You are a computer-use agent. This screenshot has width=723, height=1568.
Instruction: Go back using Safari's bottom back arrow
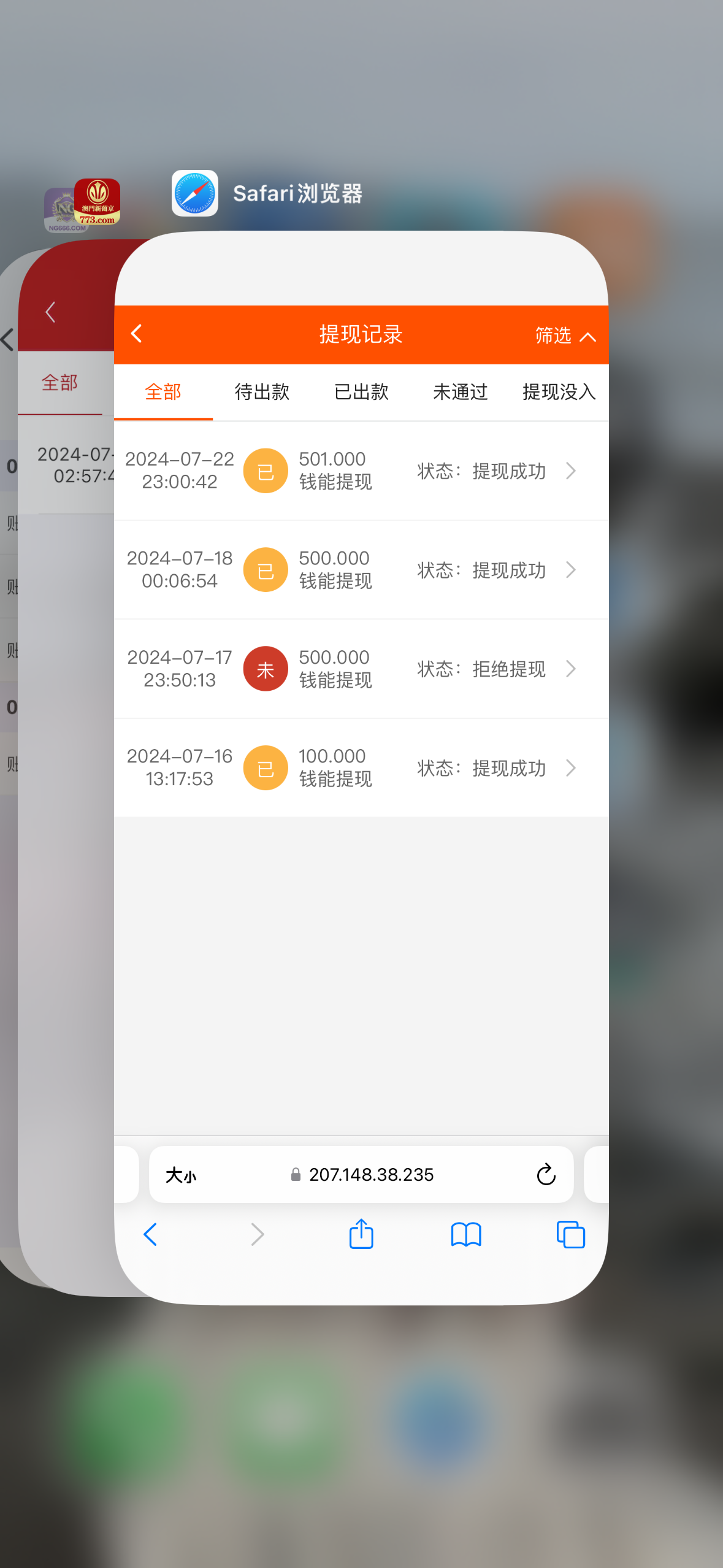pyautogui.click(x=150, y=1234)
